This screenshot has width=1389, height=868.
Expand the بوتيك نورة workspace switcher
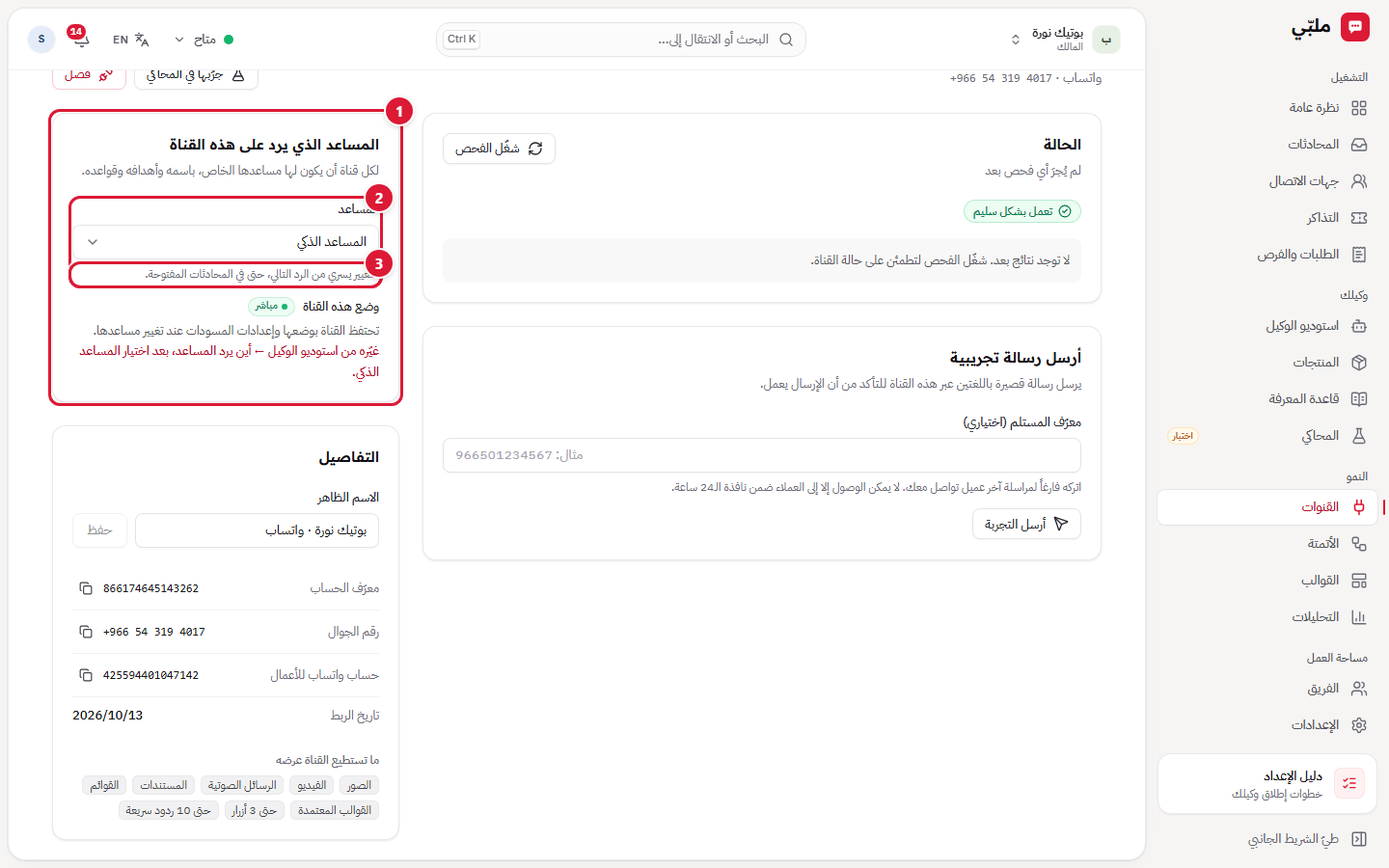click(x=1064, y=40)
